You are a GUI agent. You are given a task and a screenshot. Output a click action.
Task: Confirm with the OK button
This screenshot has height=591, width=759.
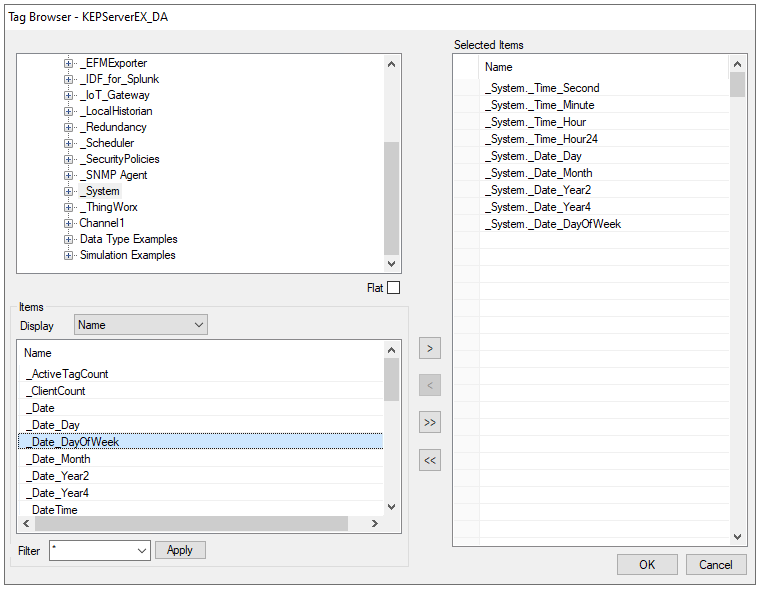pos(647,565)
